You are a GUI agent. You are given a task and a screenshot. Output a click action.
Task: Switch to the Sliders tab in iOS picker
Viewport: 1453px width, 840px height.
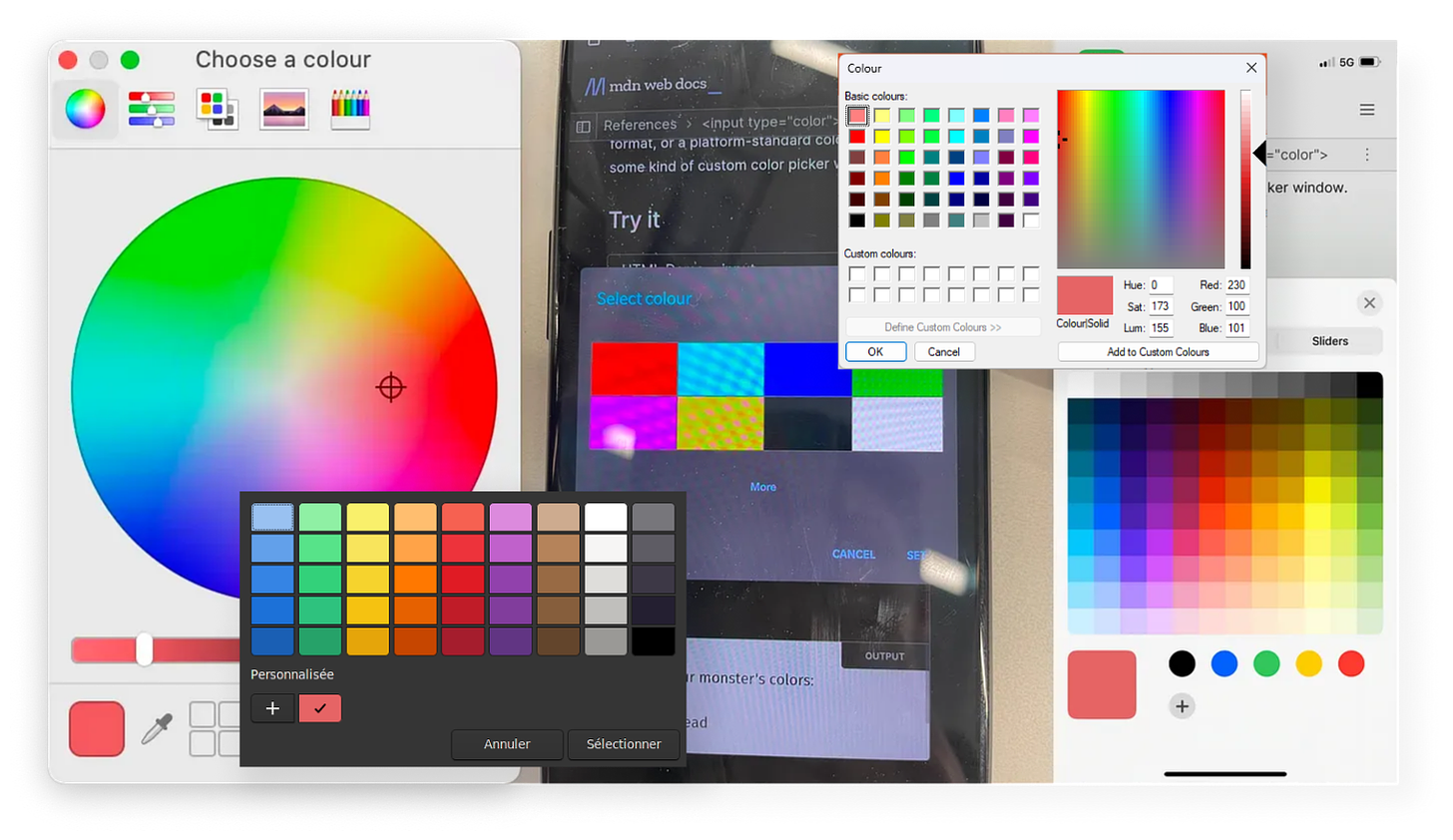click(x=1329, y=341)
